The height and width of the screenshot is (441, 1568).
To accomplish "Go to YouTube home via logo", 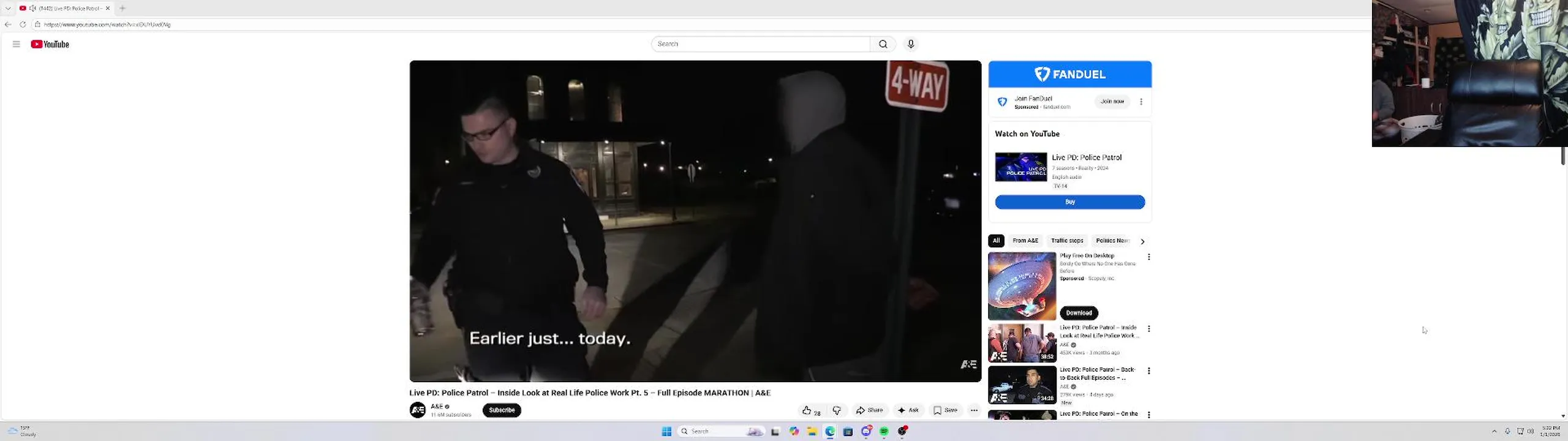I will click(x=50, y=44).
